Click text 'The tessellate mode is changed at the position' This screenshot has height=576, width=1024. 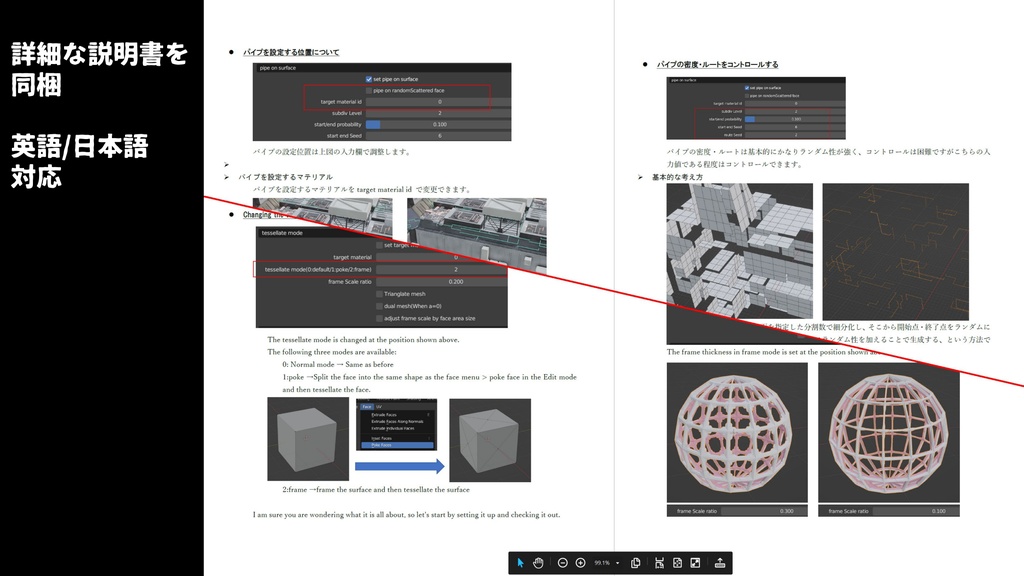click(x=363, y=340)
